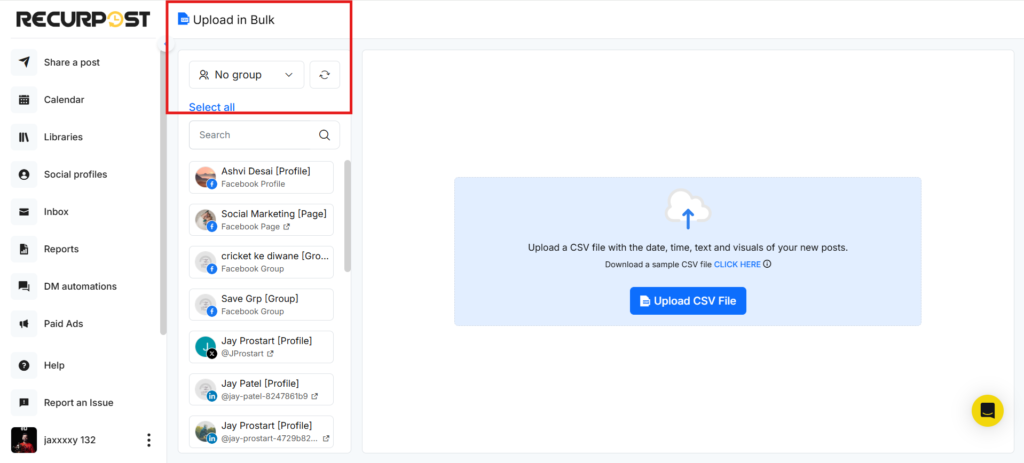Expand the No group dropdown
1024x463 pixels.
pos(247,75)
